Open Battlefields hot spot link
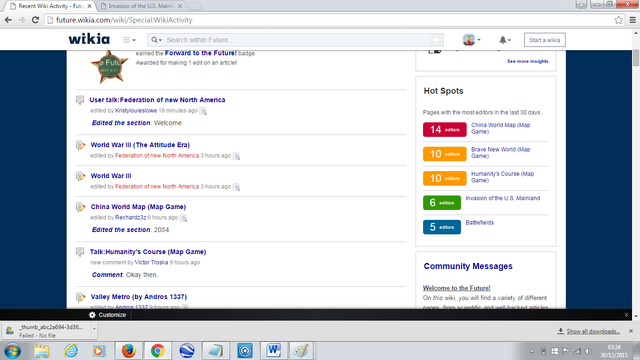The image size is (640, 360). 480,222
